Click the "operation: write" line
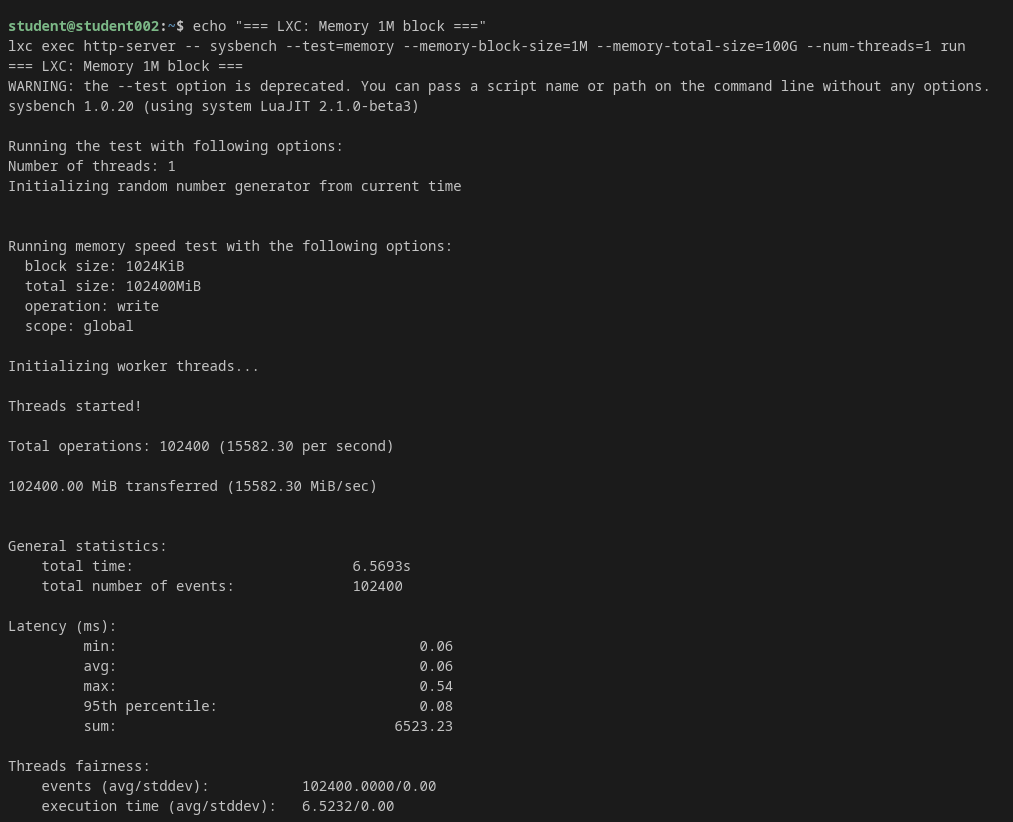Screen dimensions: 1013x822 coord(92,307)
